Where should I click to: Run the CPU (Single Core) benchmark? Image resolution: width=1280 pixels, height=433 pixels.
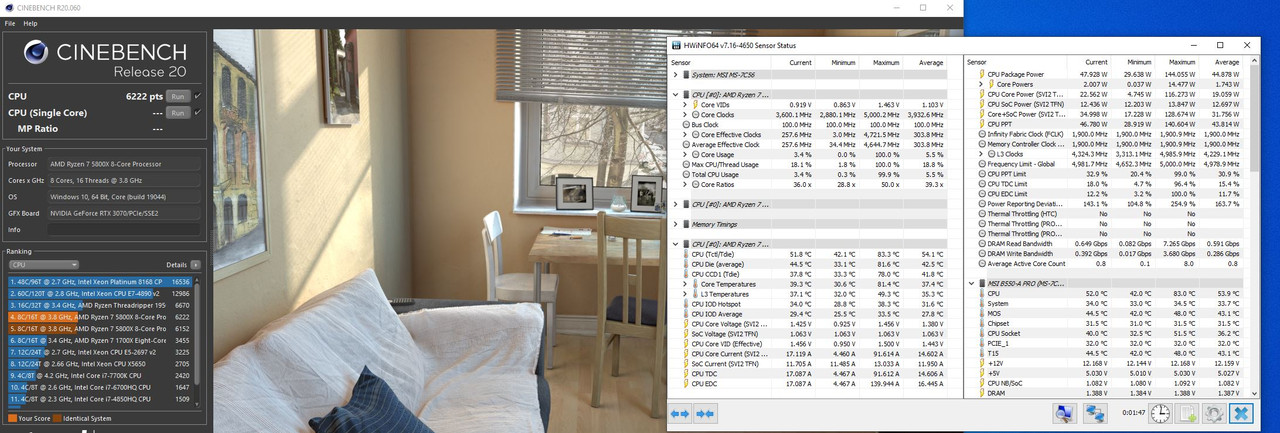pyautogui.click(x=178, y=113)
